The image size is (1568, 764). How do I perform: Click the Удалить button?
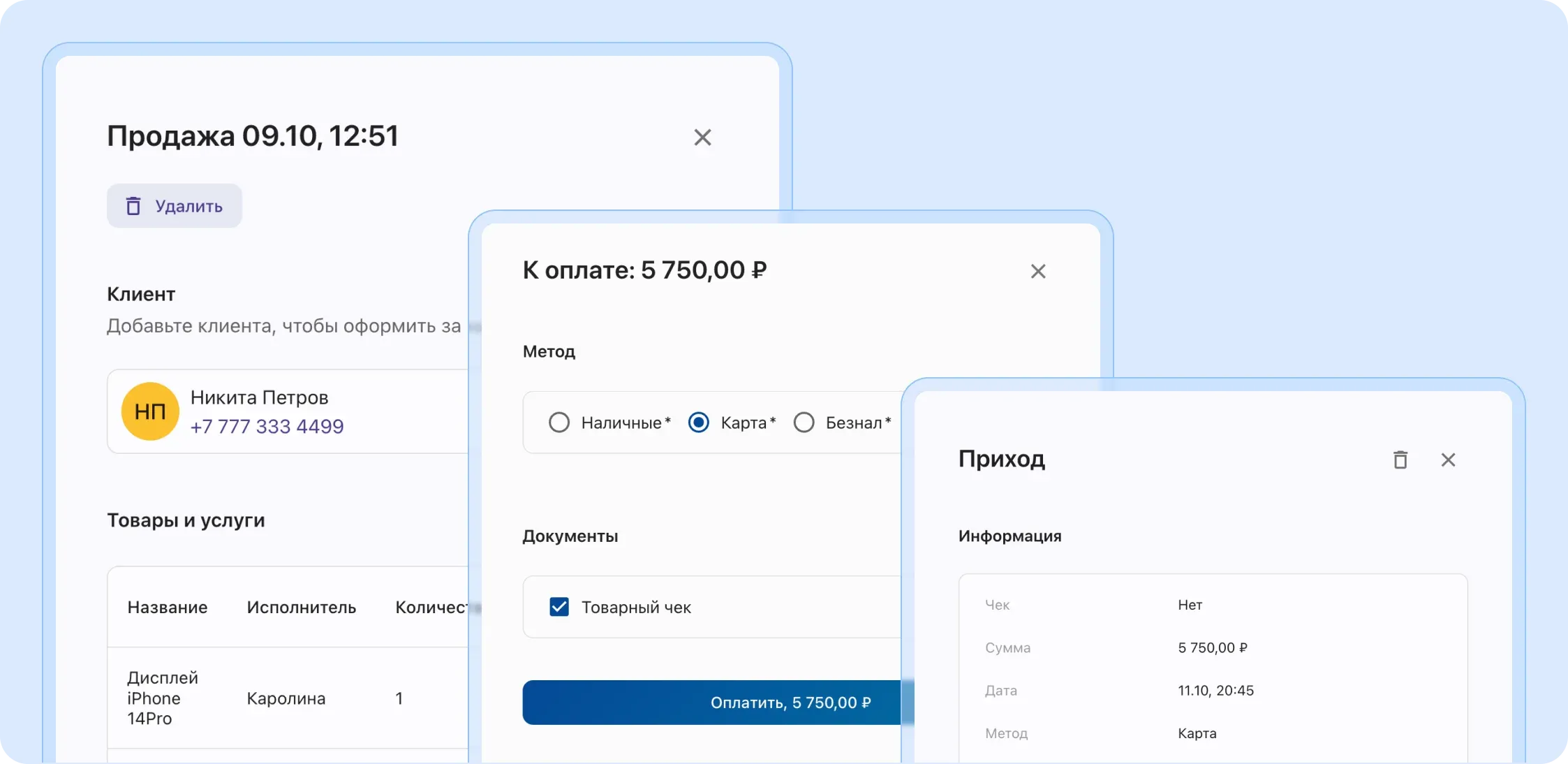click(x=174, y=206)
